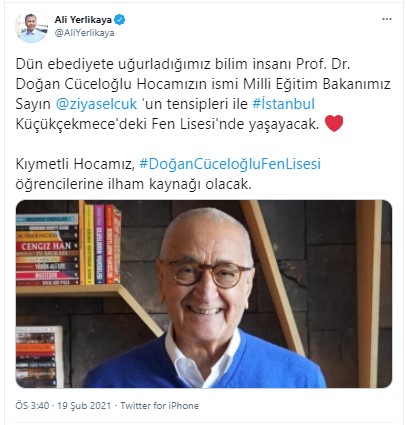Click the red heart emoji

pyautogui.click(x=334, y=124)
